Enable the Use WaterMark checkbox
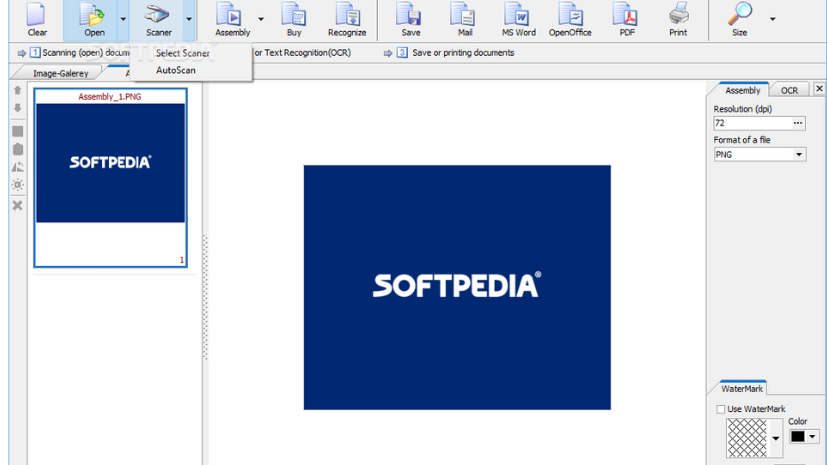827x465 pixels. 721,409
